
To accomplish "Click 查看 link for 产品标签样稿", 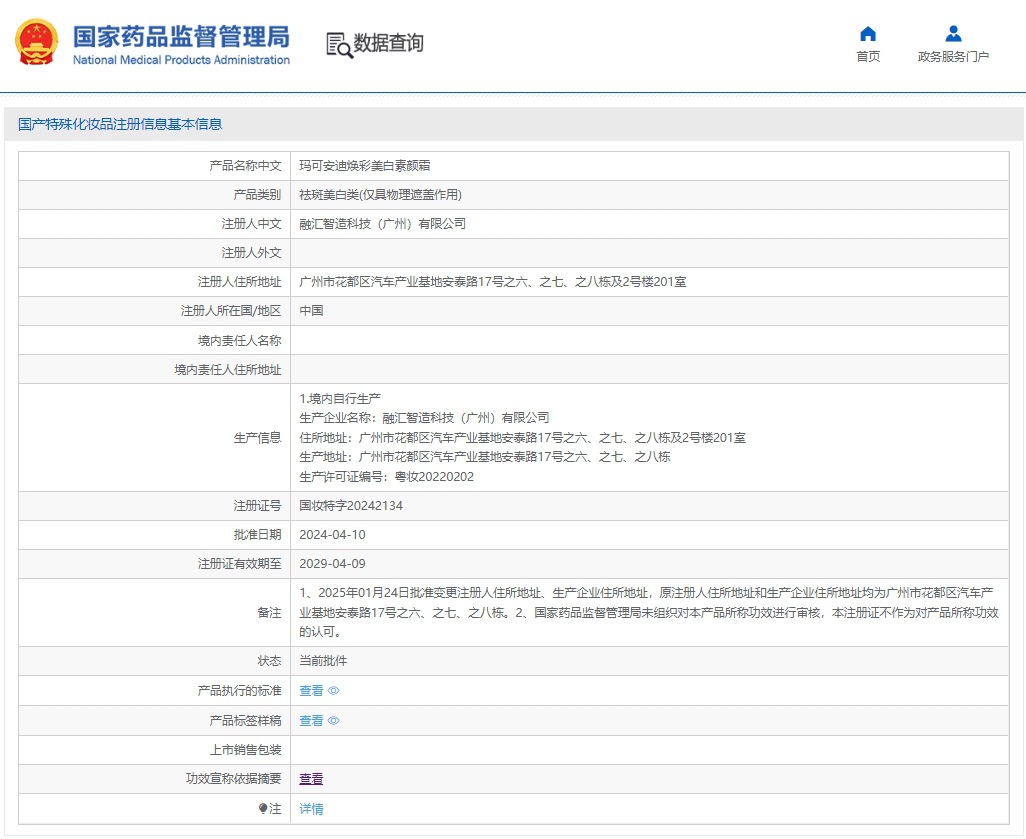I will pos(311,721).
